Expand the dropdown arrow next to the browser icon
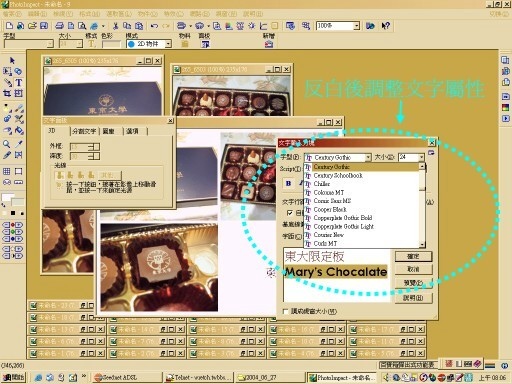512x384 pixels. coord(103,26)
